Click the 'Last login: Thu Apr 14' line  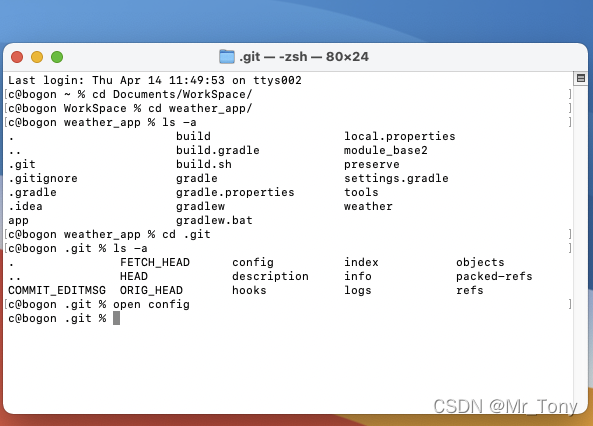point(155,80)
